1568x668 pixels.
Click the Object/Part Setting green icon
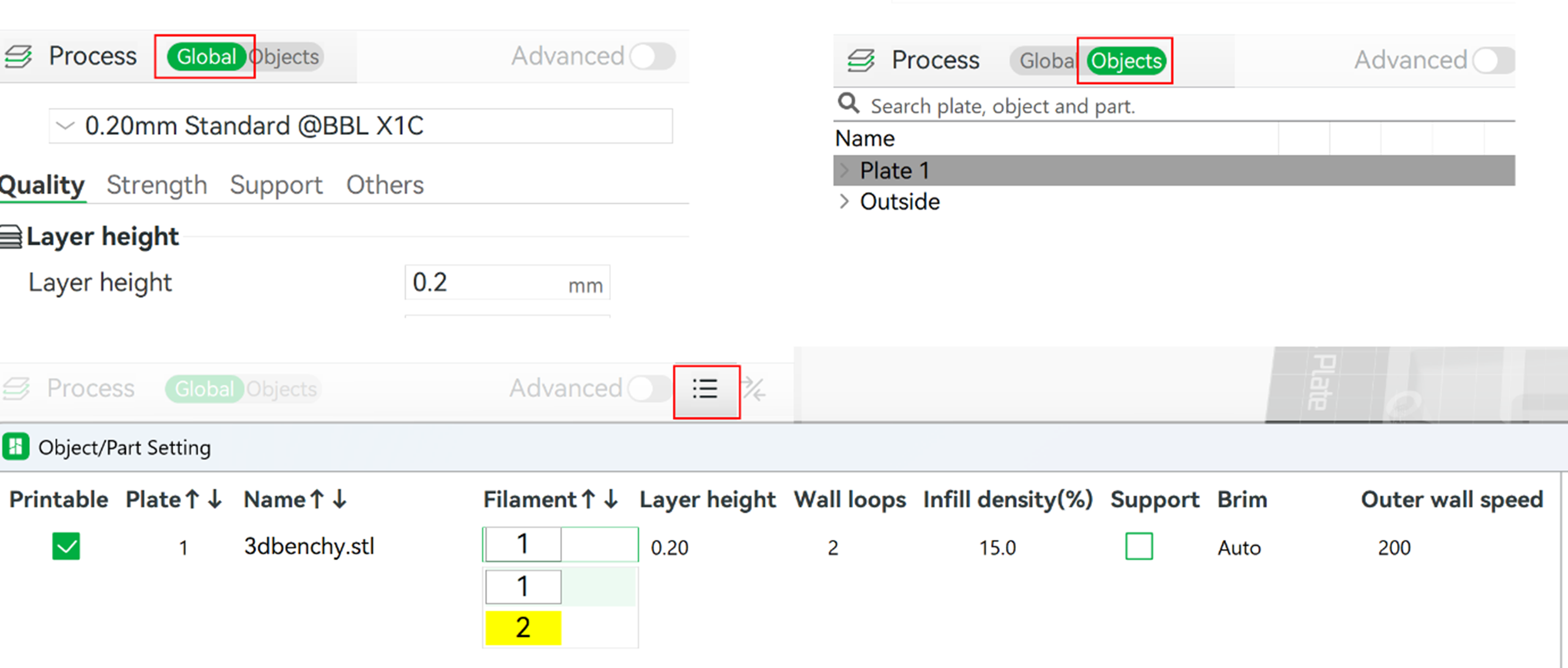pyautogui.click(x=16, y=447)
